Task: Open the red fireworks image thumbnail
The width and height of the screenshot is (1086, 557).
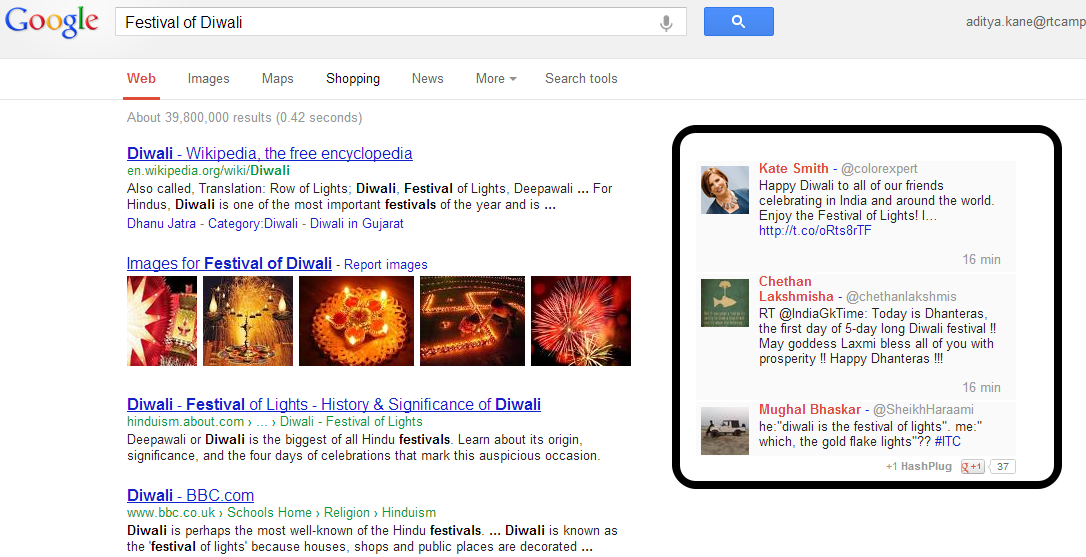Action: point(581,321)
